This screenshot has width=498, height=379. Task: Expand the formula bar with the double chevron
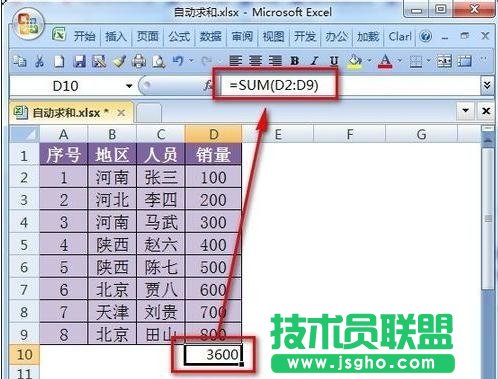tap(487, 86)
